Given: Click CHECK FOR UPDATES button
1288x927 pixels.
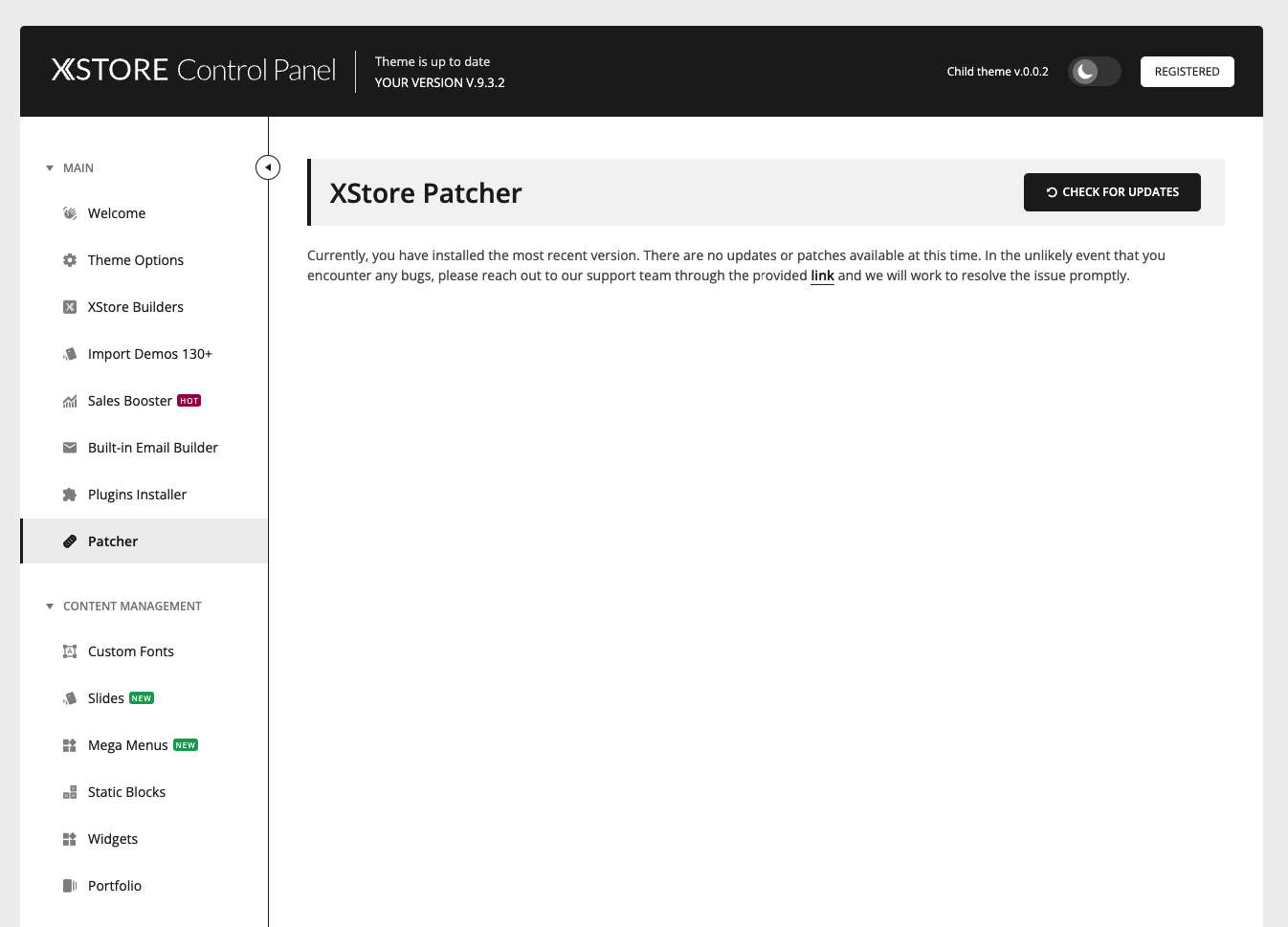Looking at the screenshot, I should (x=1112, y=192).
